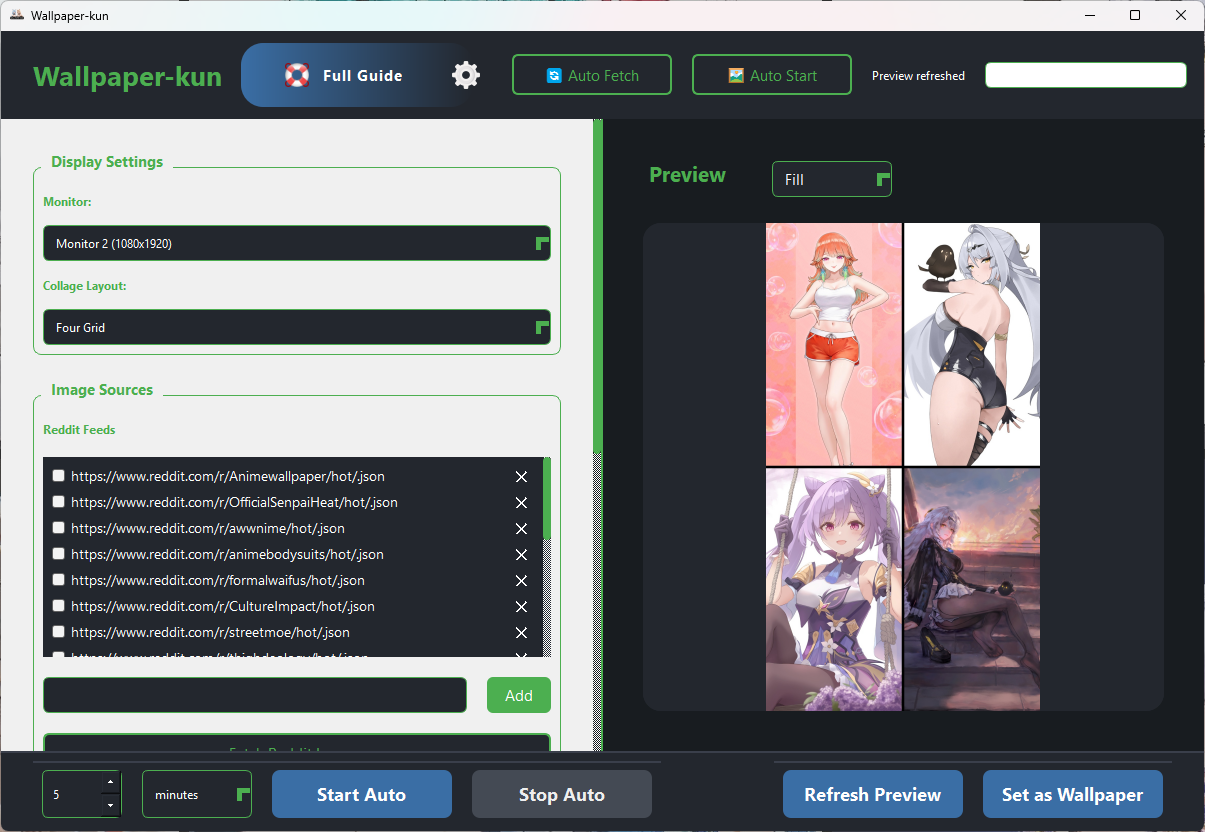Maximize the Wallpaper-kun window
Viewport: 1205px width, 832px height.
point(1135,15)
